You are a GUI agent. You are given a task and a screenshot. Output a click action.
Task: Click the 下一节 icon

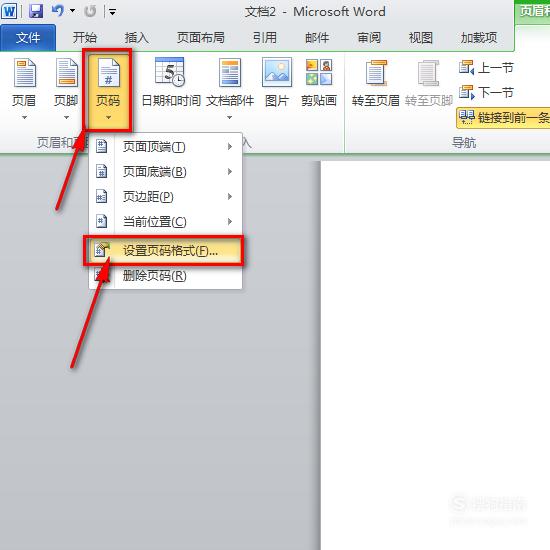(x=467, y=93)
